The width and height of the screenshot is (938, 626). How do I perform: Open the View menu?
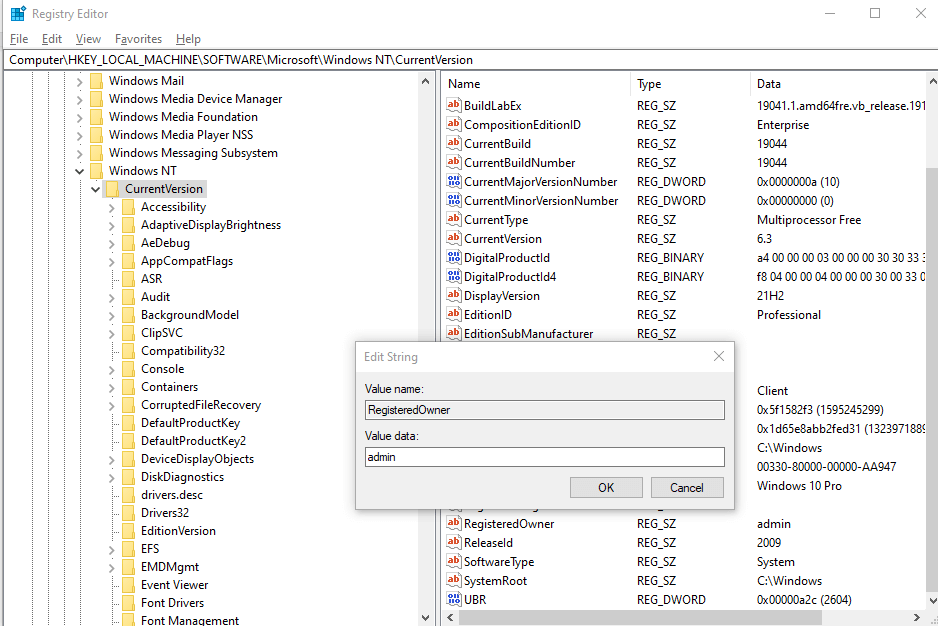(88, 39)
